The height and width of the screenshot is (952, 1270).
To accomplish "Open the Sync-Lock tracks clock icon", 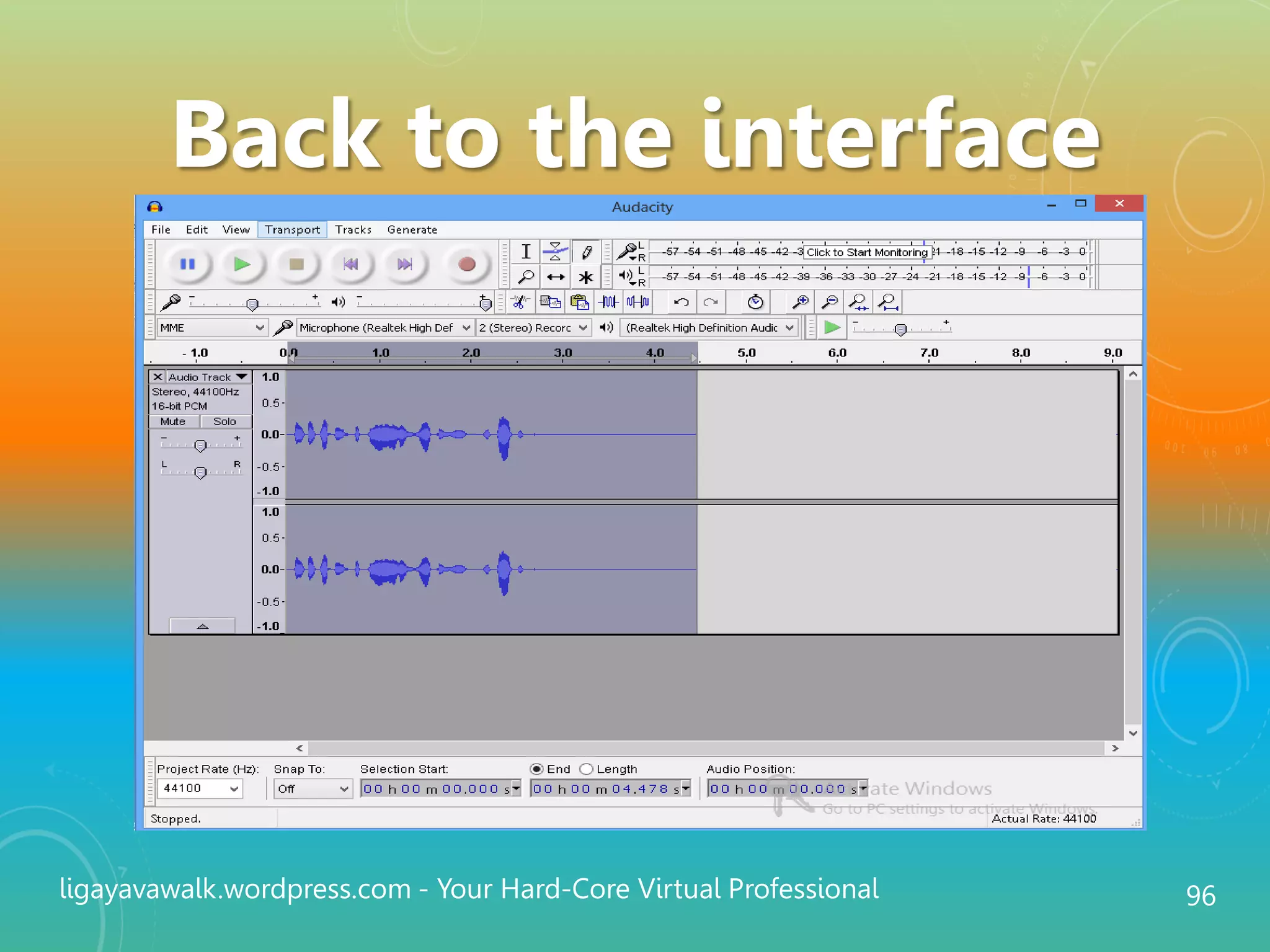I will 755,302.
